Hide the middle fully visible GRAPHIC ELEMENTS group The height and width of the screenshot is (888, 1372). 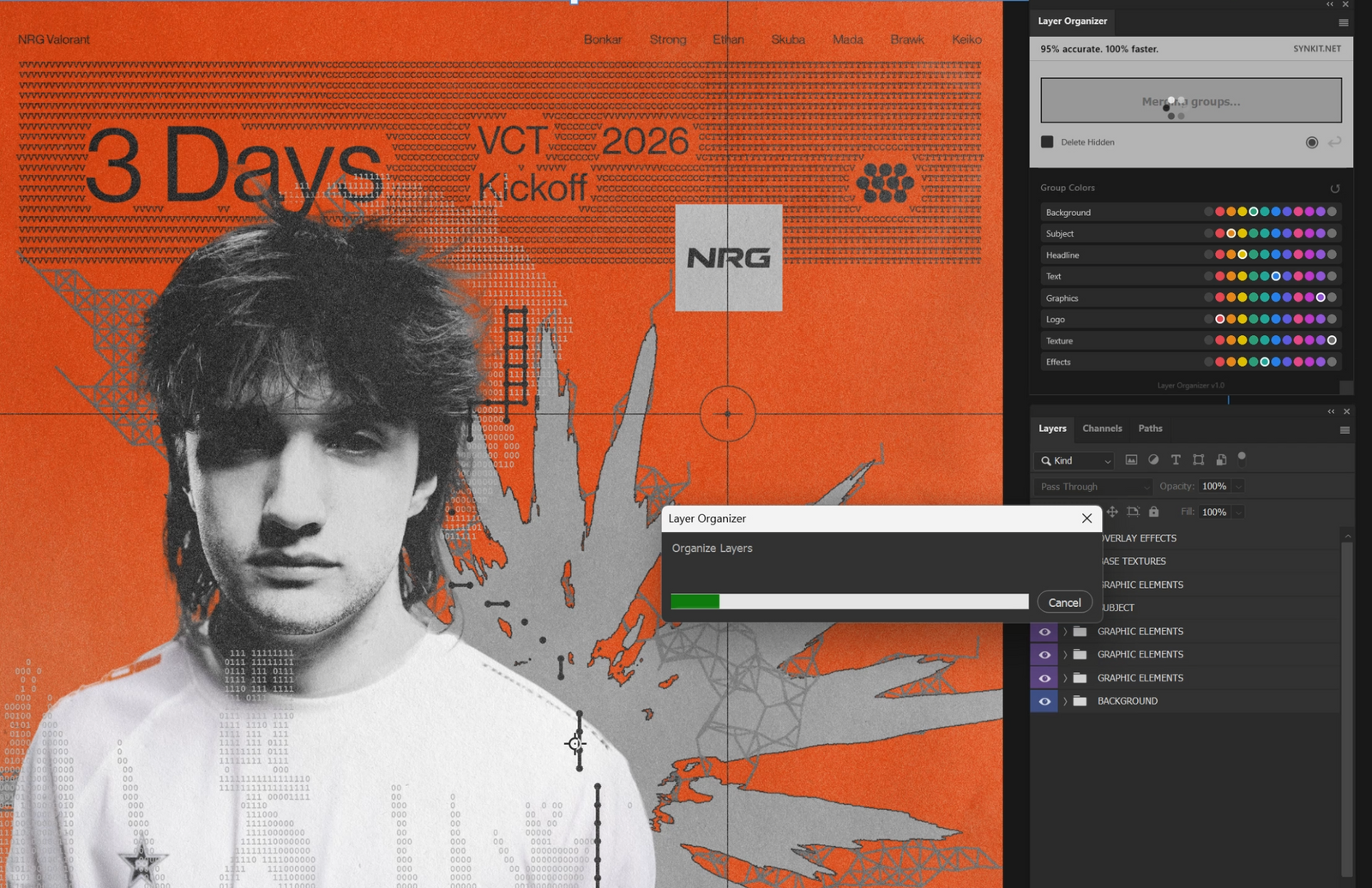(x=1044, y=655)
